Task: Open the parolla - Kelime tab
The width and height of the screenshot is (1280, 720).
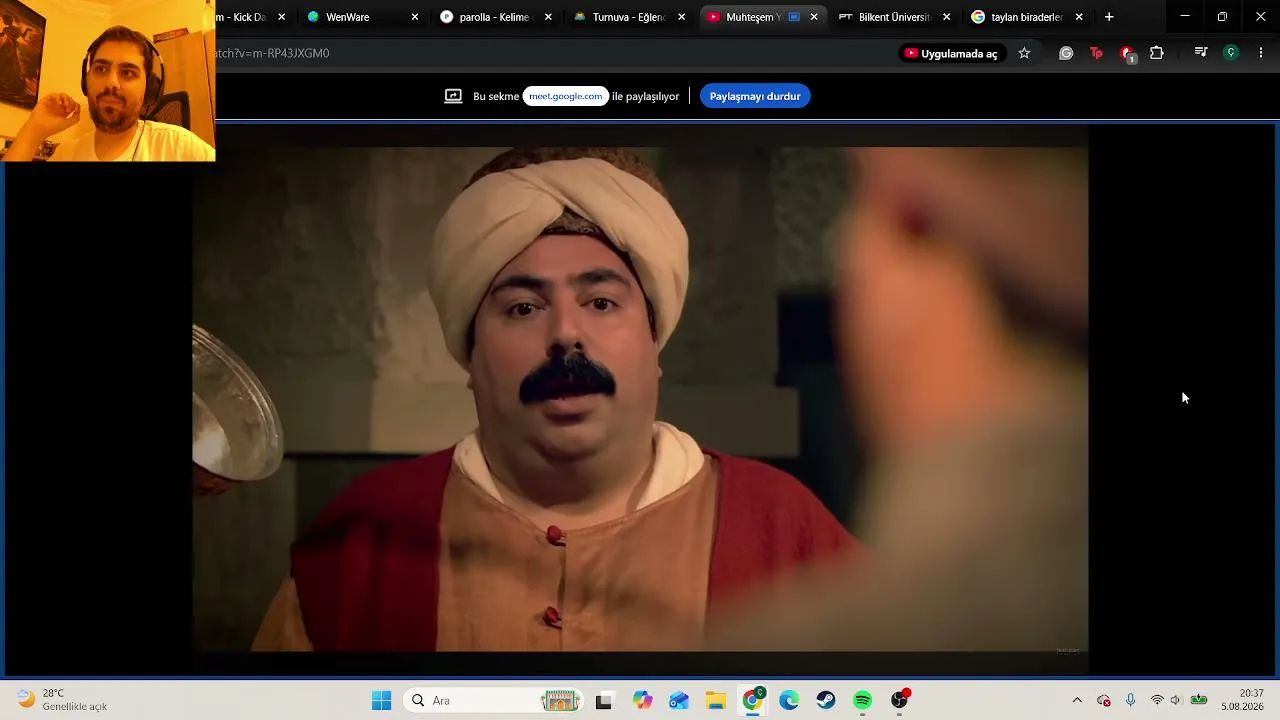Action: point(495,17)
